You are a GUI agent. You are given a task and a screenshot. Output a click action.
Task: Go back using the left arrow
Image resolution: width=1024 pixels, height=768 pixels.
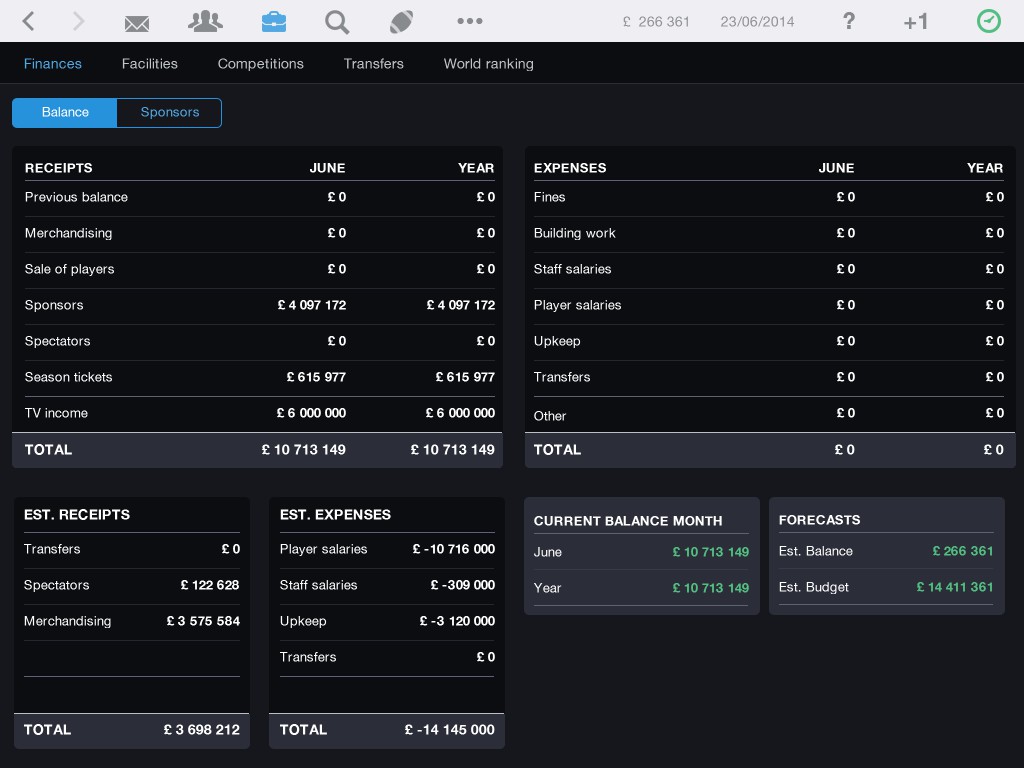[x=28, y=21]
